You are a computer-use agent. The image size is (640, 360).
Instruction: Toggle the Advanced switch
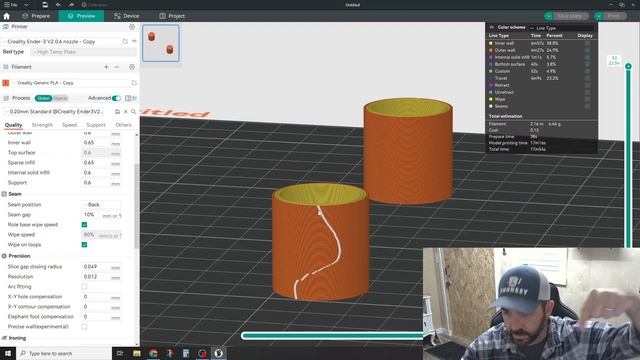pos(116,98)
